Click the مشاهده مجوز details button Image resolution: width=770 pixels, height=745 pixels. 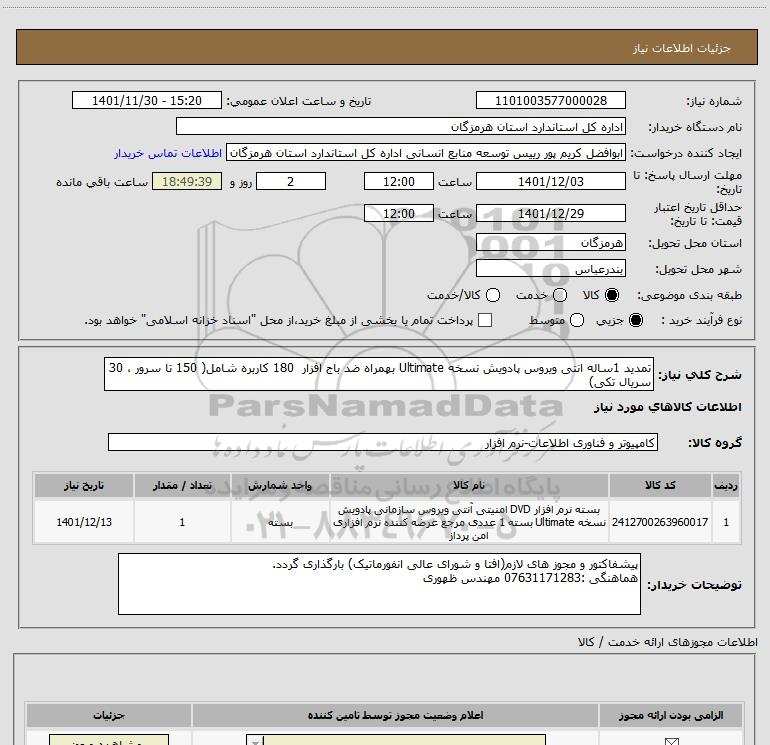[x=109, y=741]
